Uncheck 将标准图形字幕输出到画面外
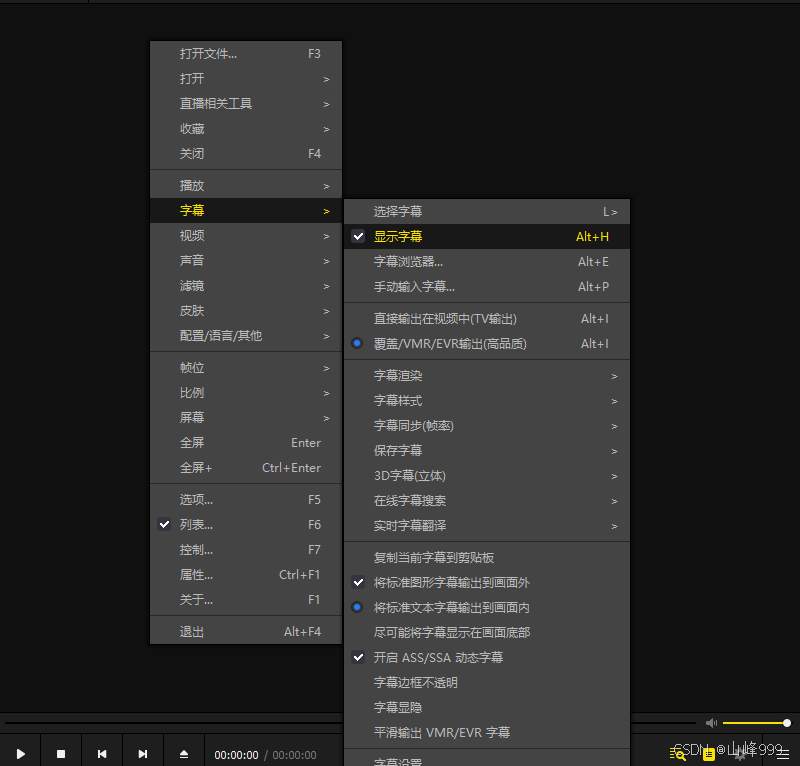The image size is (800, 766). click(487, 582)
